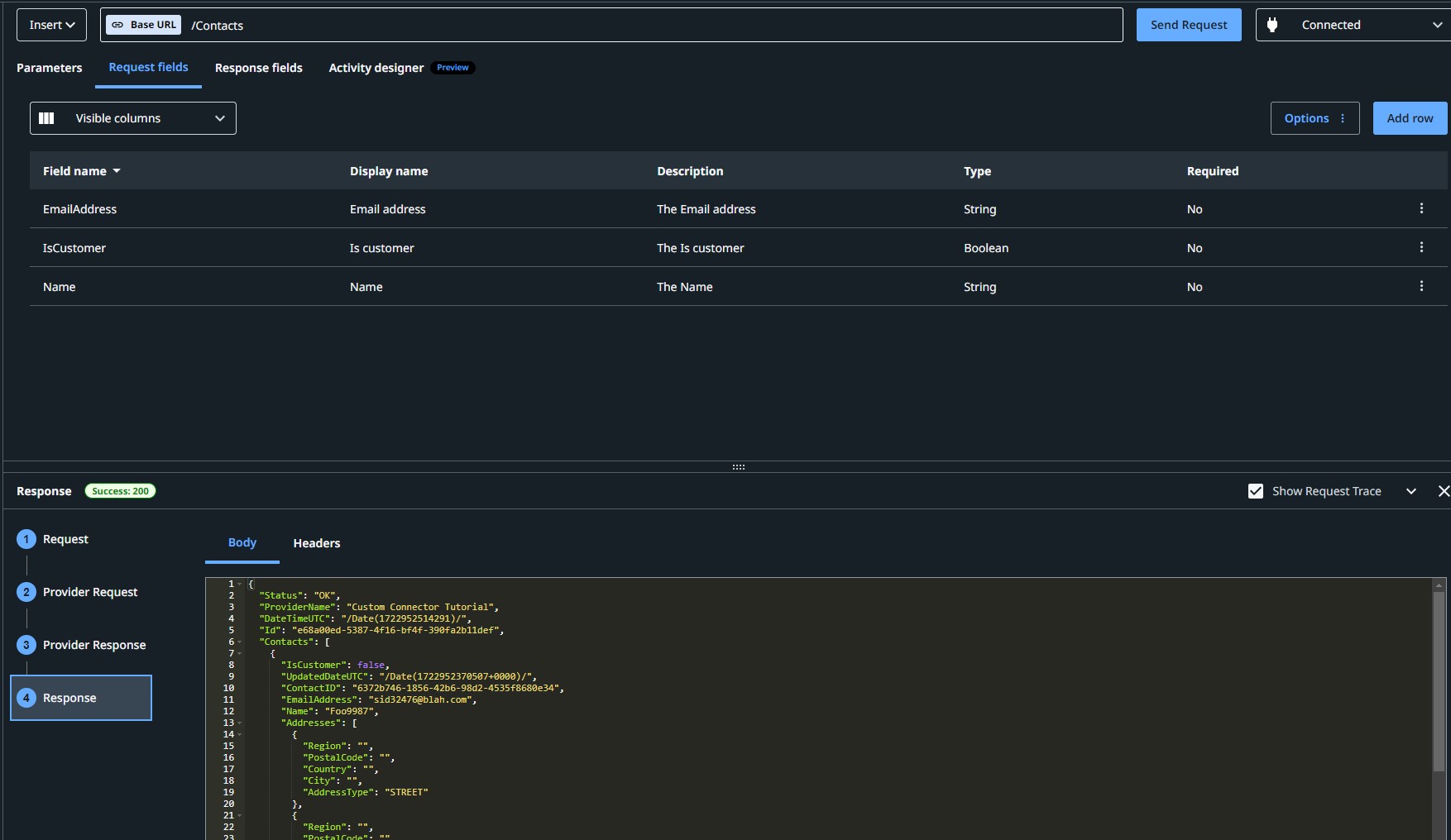Screen dimensions: 1451x840
Task: Open row menu for Name field
Action: (x=1421, y=286)
